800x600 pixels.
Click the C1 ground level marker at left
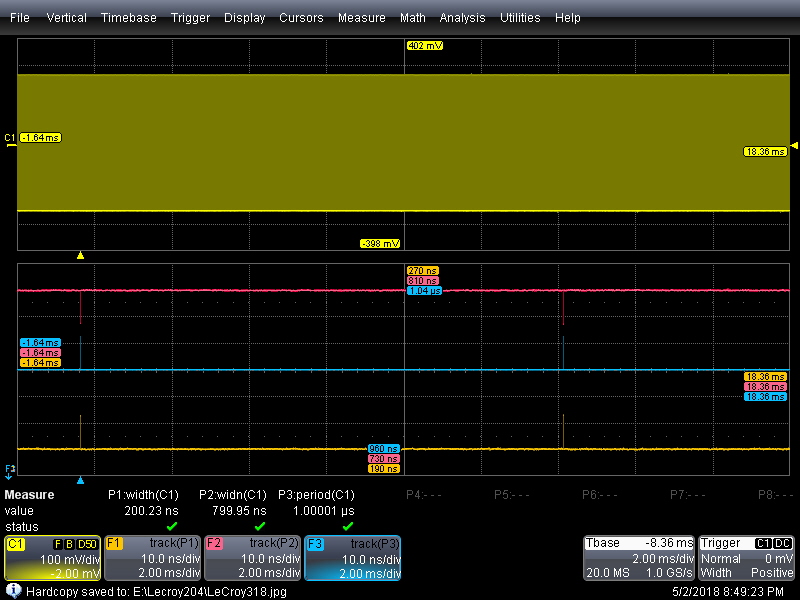[10, 138]
